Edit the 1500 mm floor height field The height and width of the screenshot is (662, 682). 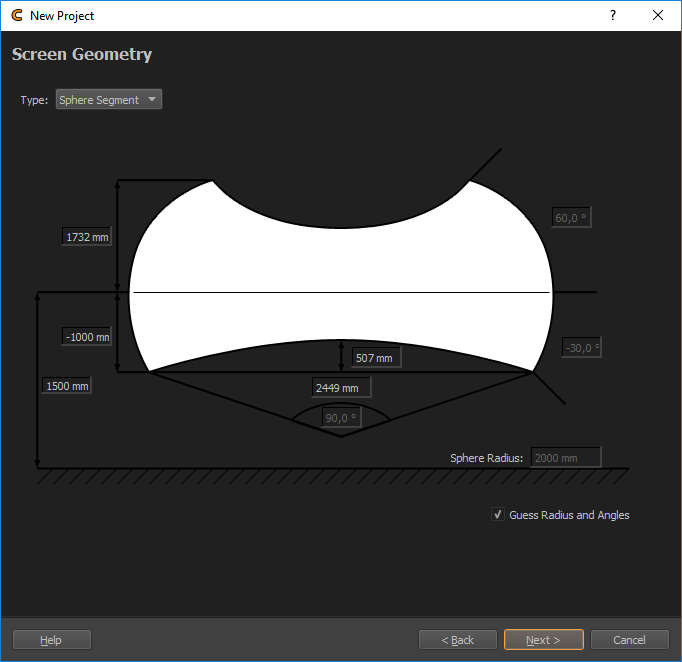67,385
